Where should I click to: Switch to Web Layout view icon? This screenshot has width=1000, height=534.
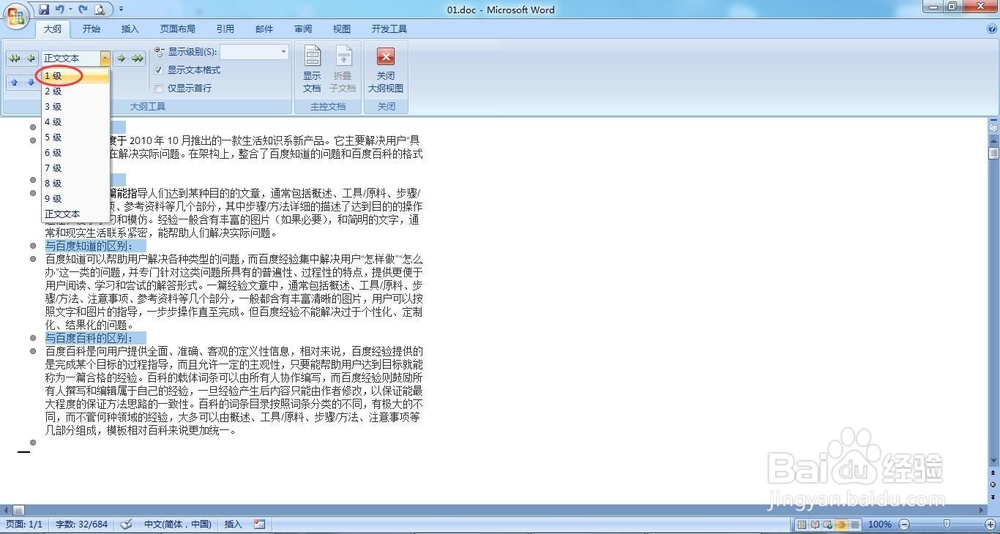point(828,524)
